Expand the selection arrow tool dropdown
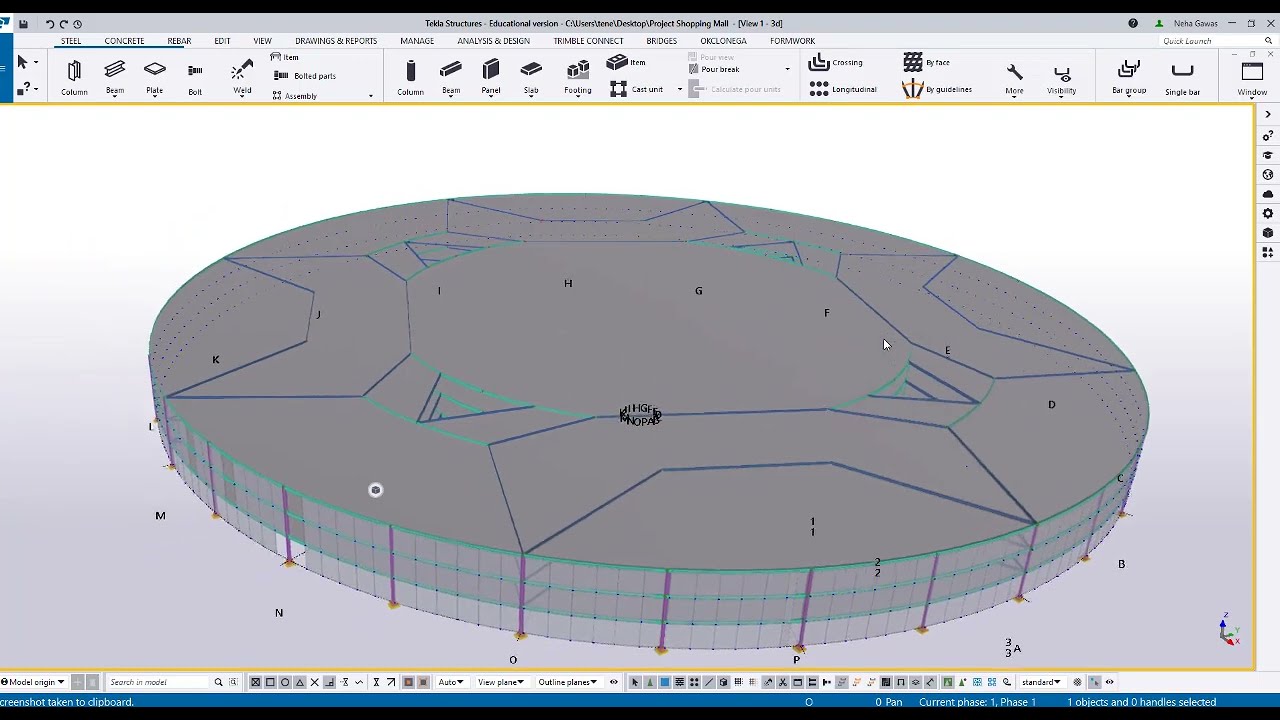The image size is (1280, 720). (x=36, y=62)
